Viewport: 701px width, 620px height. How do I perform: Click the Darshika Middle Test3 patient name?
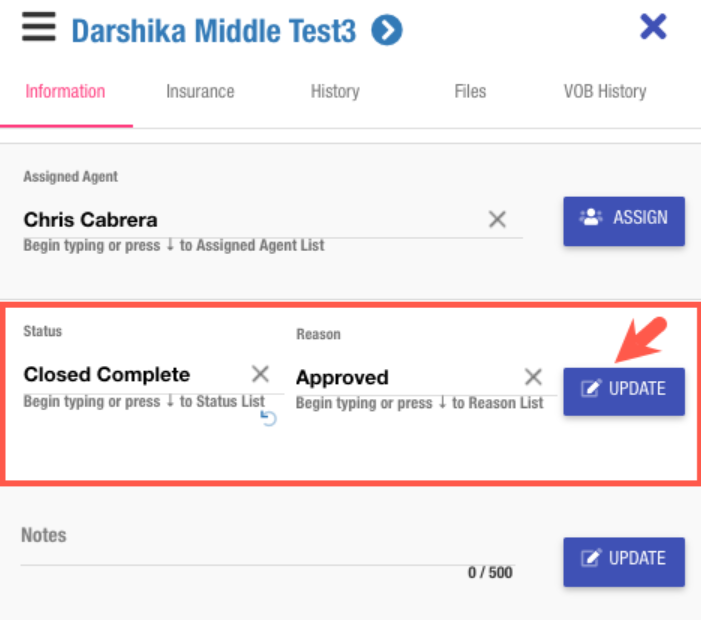[x=213, y=31]
